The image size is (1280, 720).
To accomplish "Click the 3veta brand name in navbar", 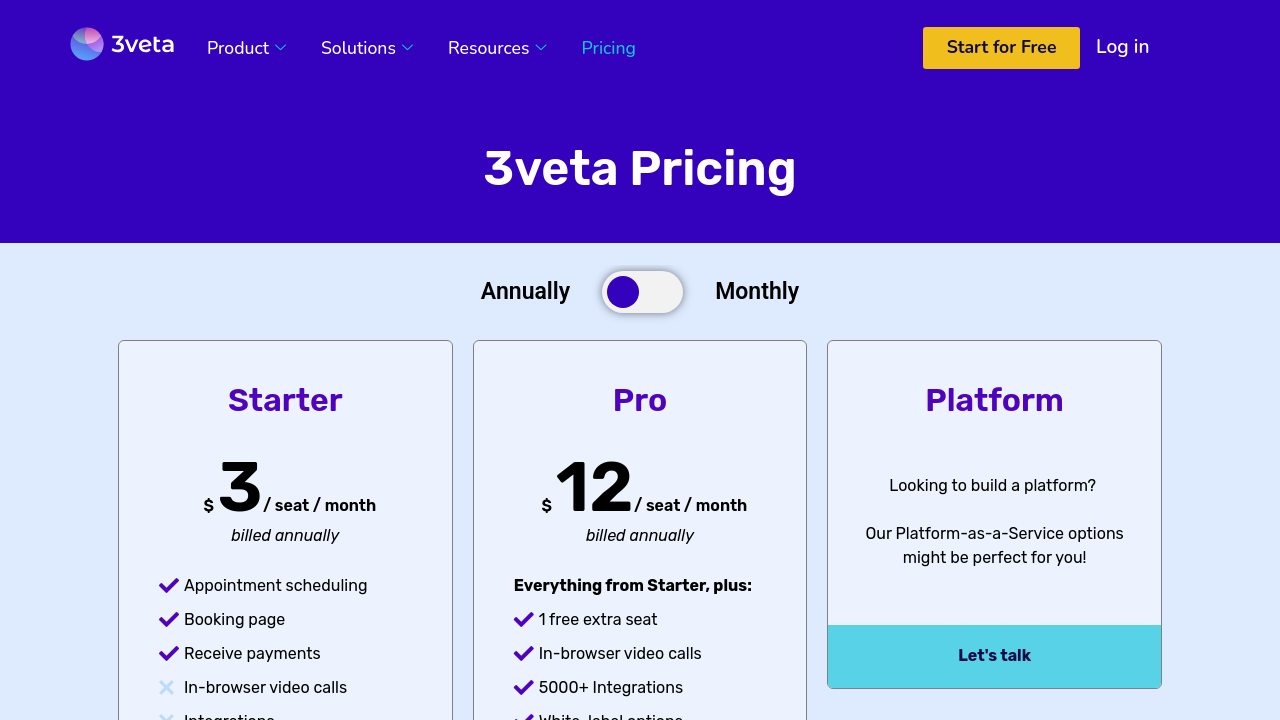I will pyautogui.click(x=143, y=44).
